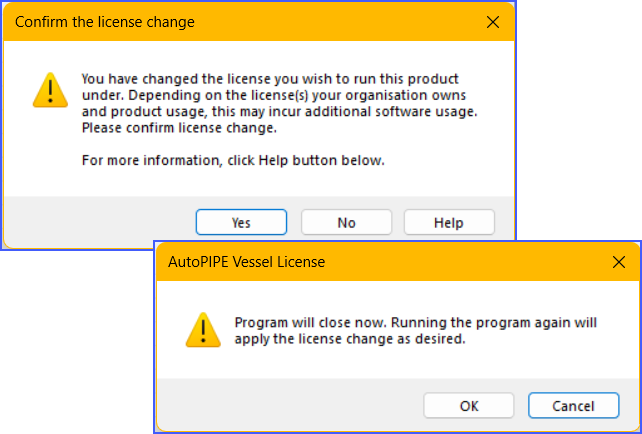
Task: Click the gray footer left of the OK button
Action: pyautogui.click(x=290, y=405)
